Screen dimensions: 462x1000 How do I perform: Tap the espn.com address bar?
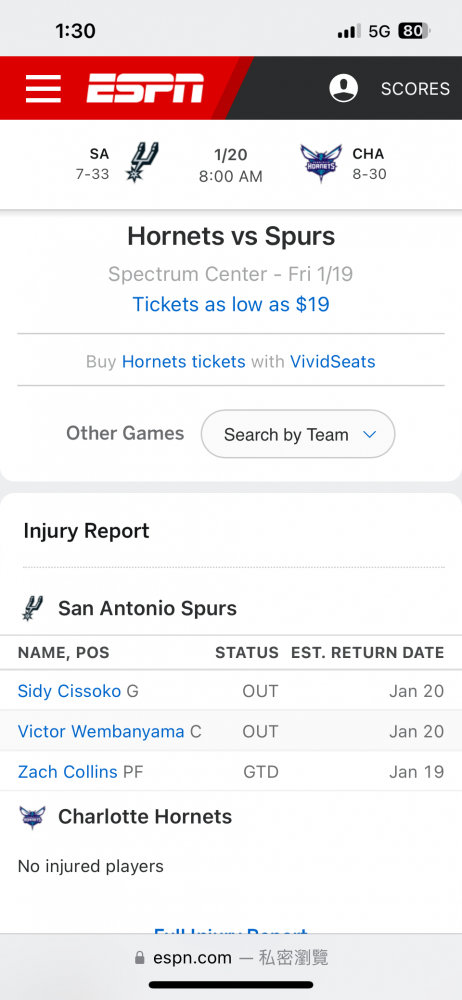(231, 958)
